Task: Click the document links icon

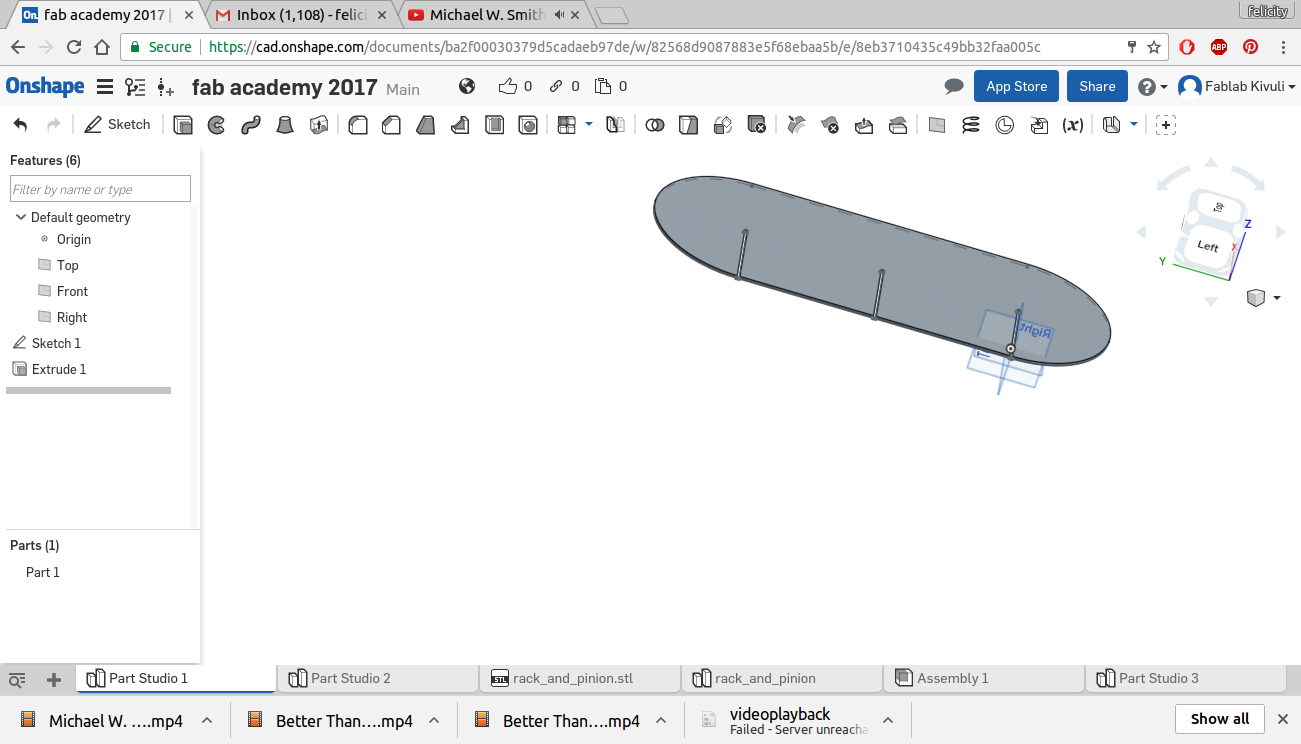Action: 556,86
